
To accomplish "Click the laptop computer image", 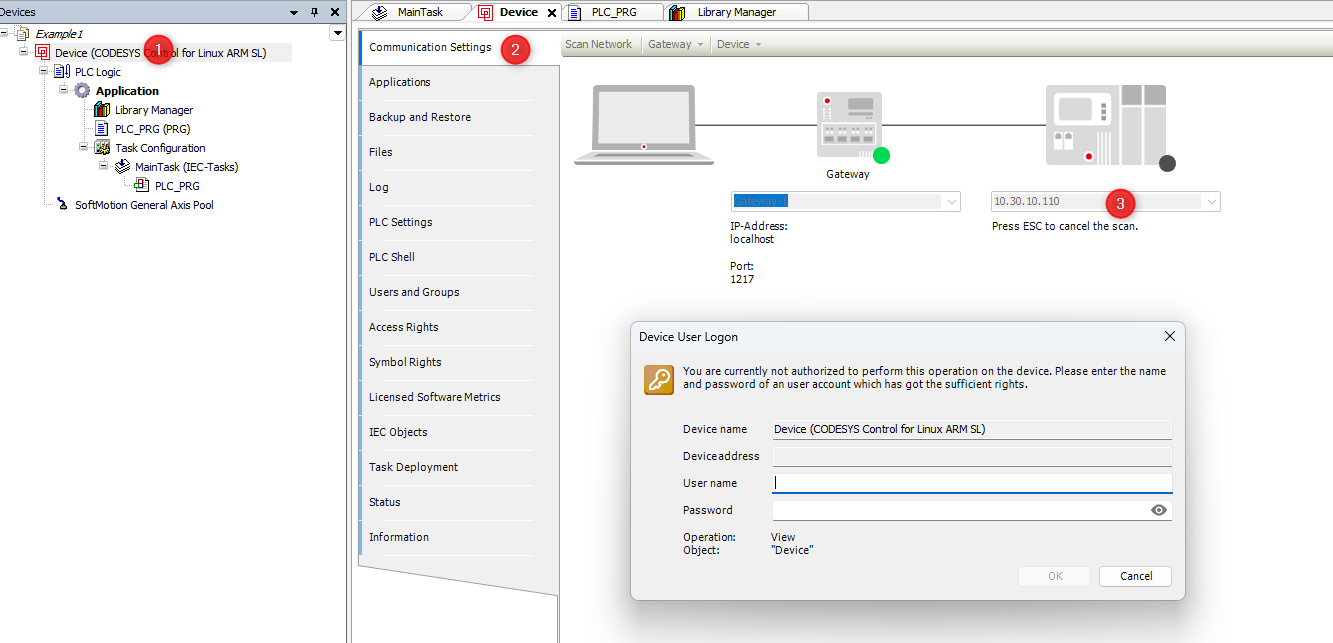I will (644, 125).
